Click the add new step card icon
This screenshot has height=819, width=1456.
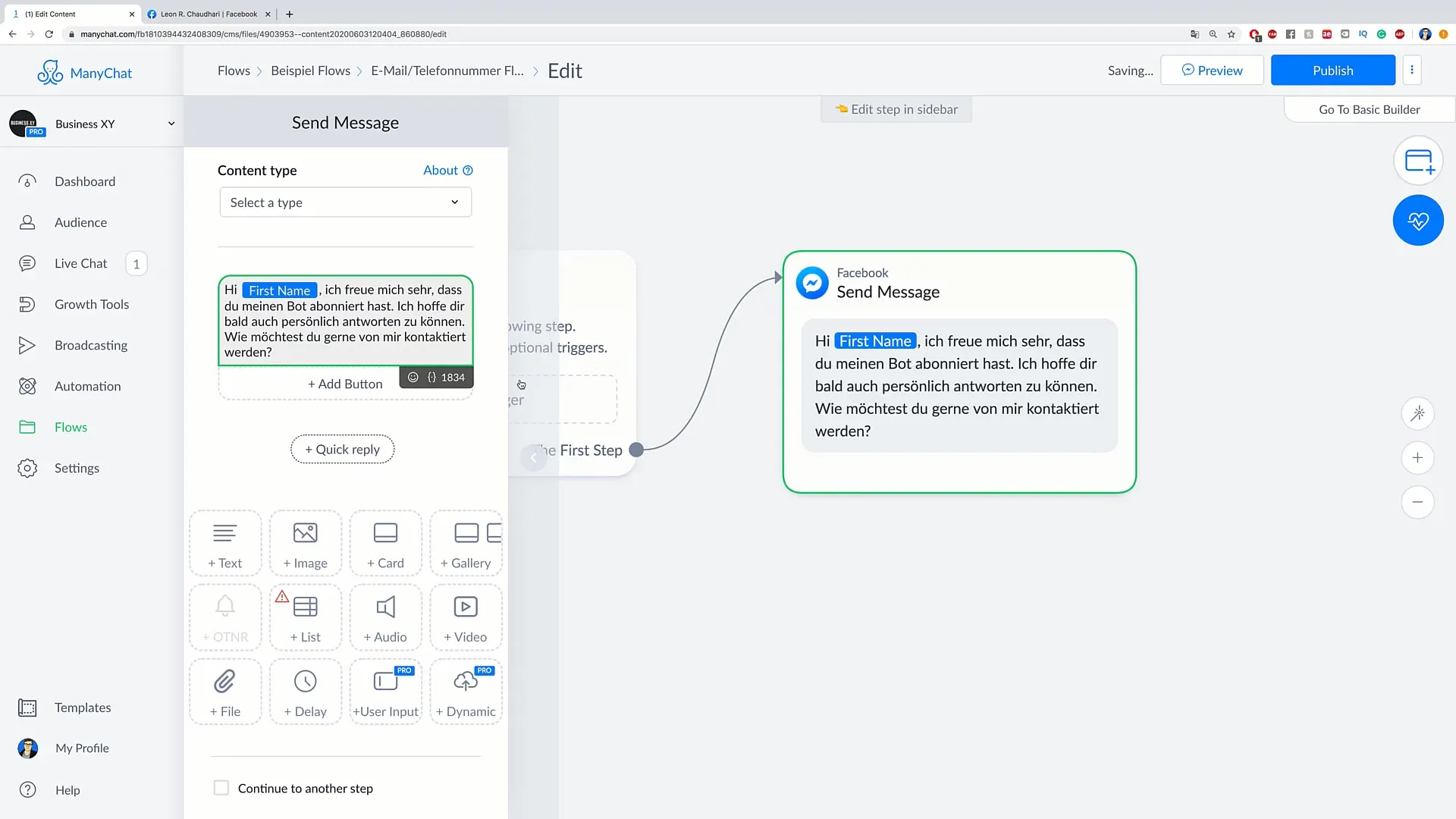tap(1418, 161)
